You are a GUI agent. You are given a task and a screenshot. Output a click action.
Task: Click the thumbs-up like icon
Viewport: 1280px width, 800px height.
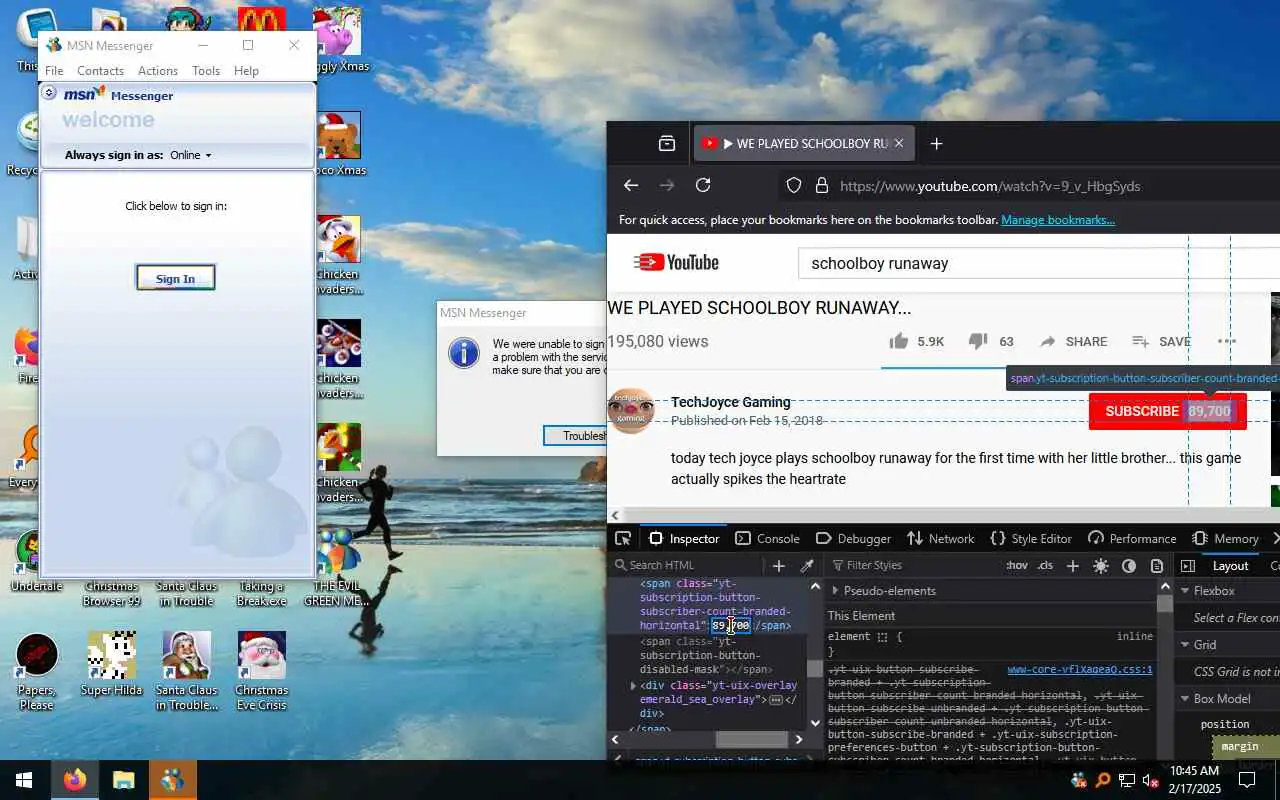899,341
